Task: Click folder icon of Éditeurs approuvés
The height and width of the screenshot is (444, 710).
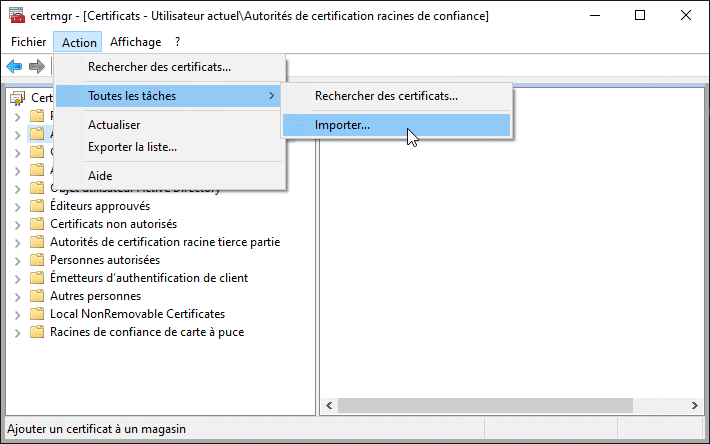Action: (x=37, y=206)
